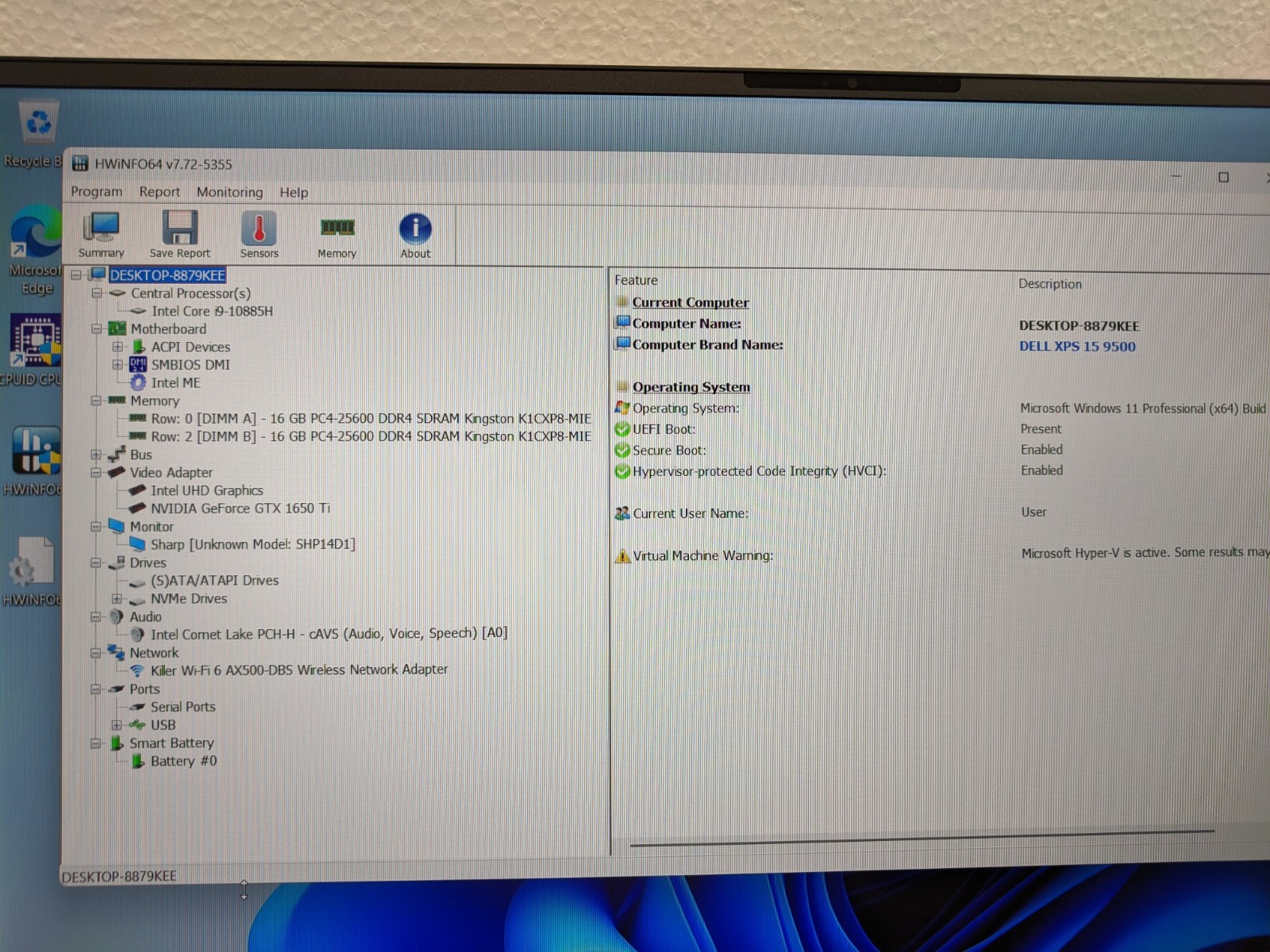This screenshot has width=1270, height=952.
Task: Click the Current Computer section header
Action: click(x=691, y=302)
